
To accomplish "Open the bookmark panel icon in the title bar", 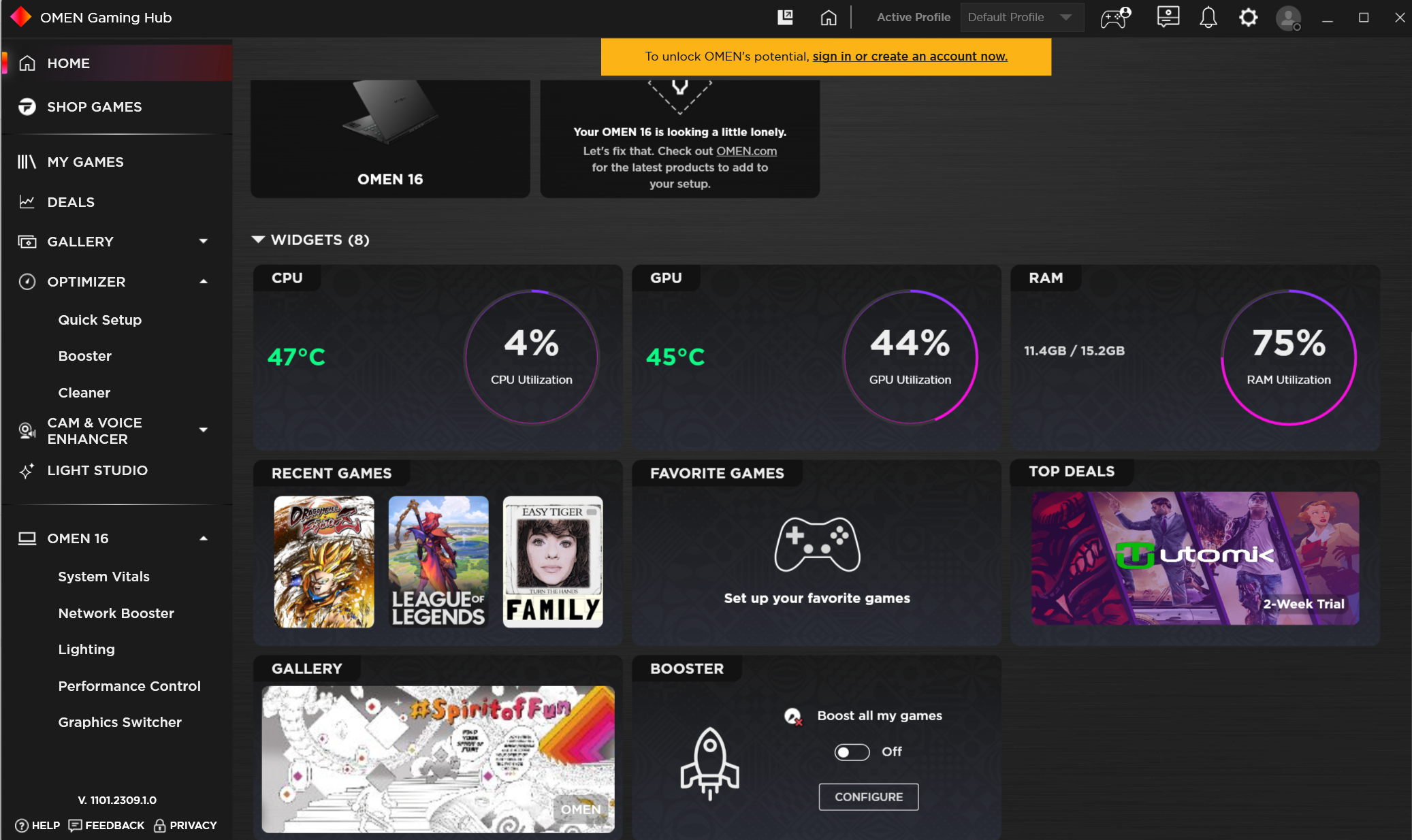I will 785,17.
